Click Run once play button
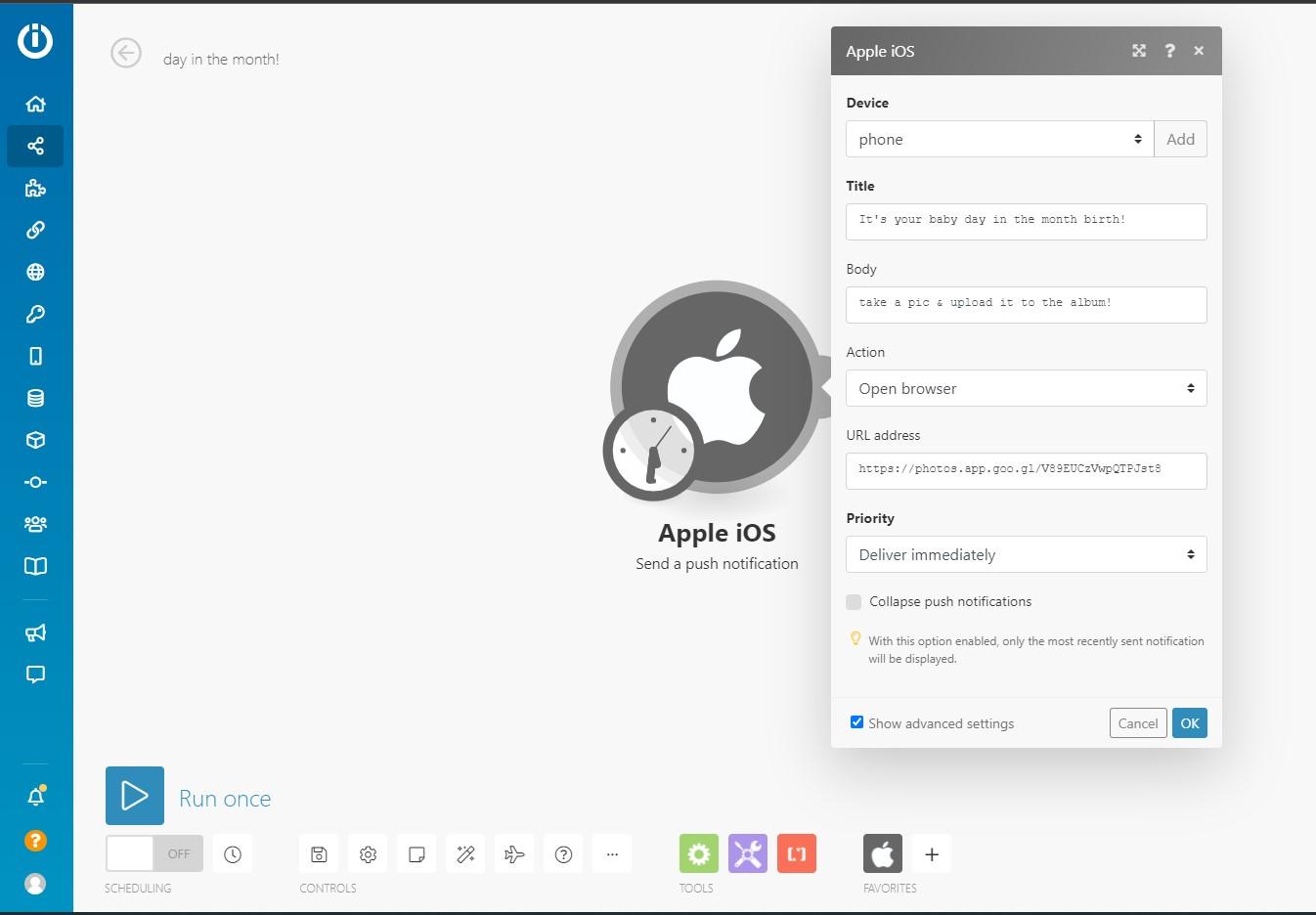This screenshot has width=1316, height=915. (x=135, y=796)
